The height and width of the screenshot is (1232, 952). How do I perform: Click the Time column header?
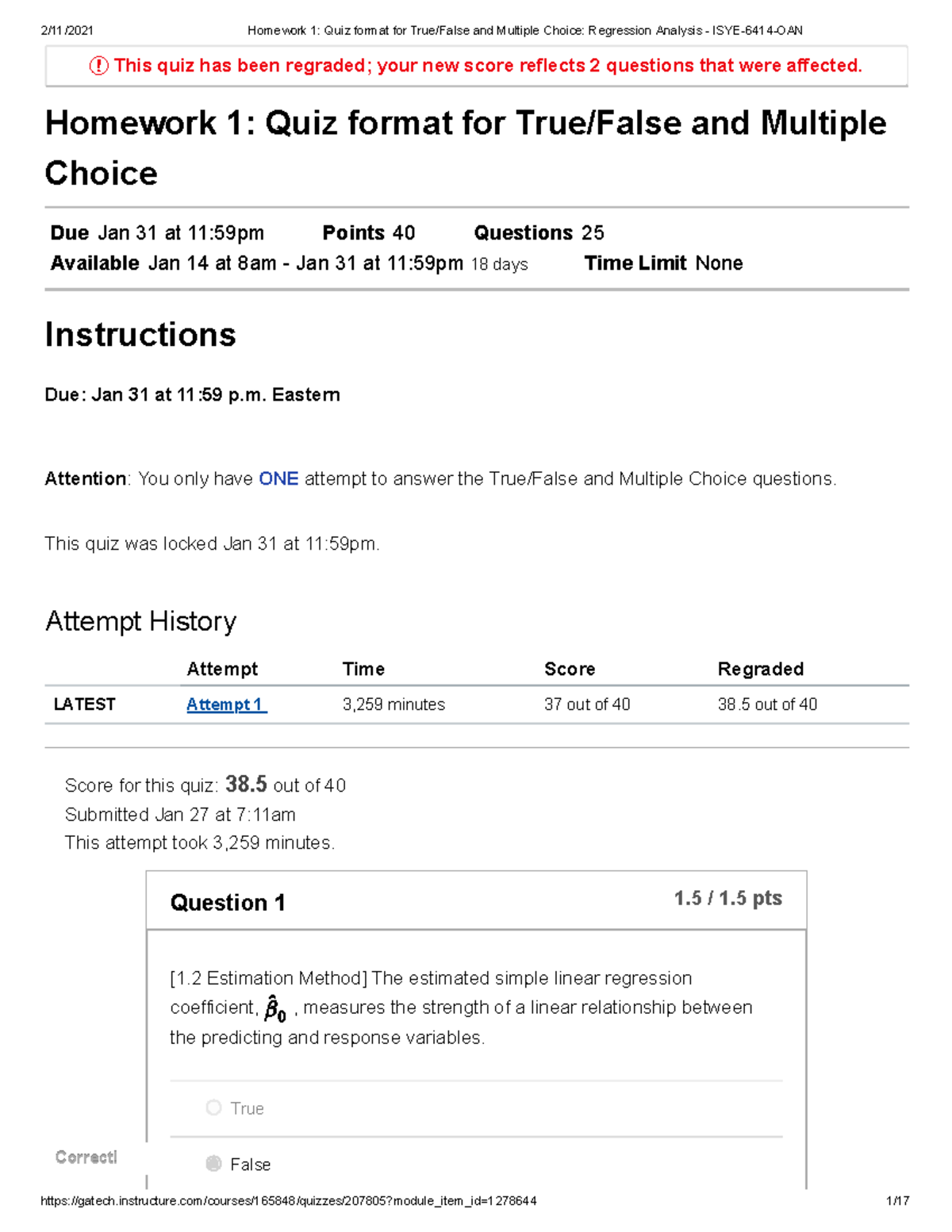(363, 669)
